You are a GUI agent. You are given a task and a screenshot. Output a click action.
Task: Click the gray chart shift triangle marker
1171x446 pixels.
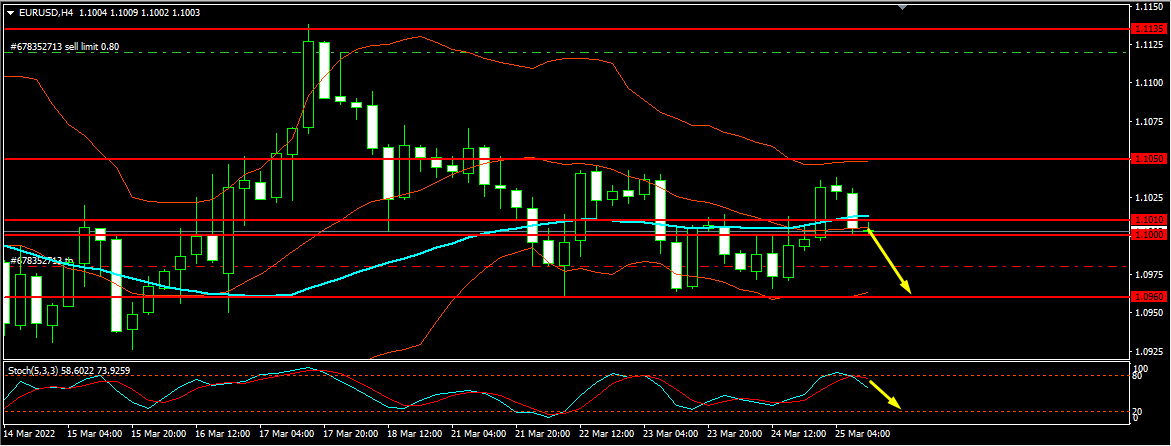[x=903, y=7]
